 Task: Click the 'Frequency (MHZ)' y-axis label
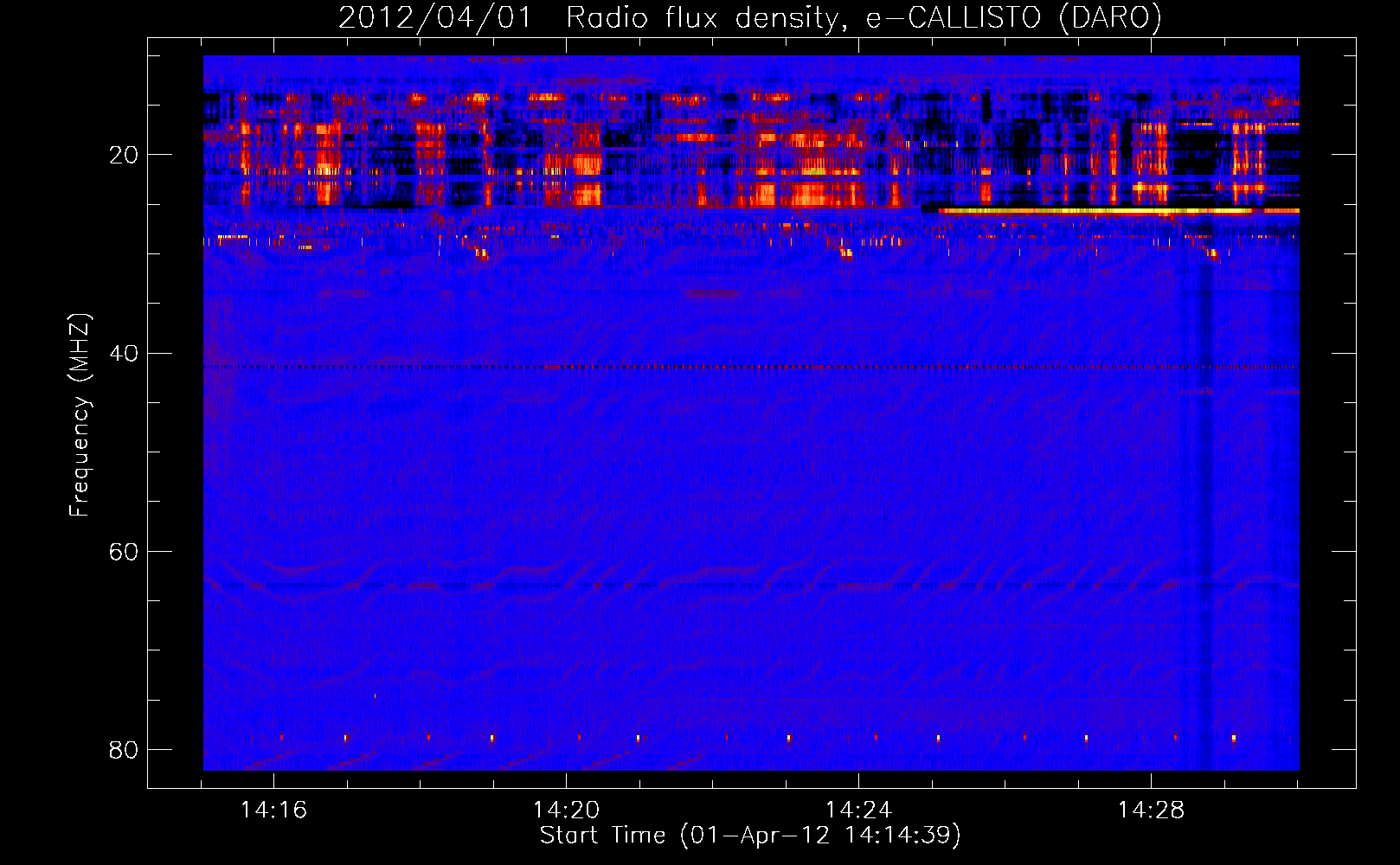pos(79,415)
